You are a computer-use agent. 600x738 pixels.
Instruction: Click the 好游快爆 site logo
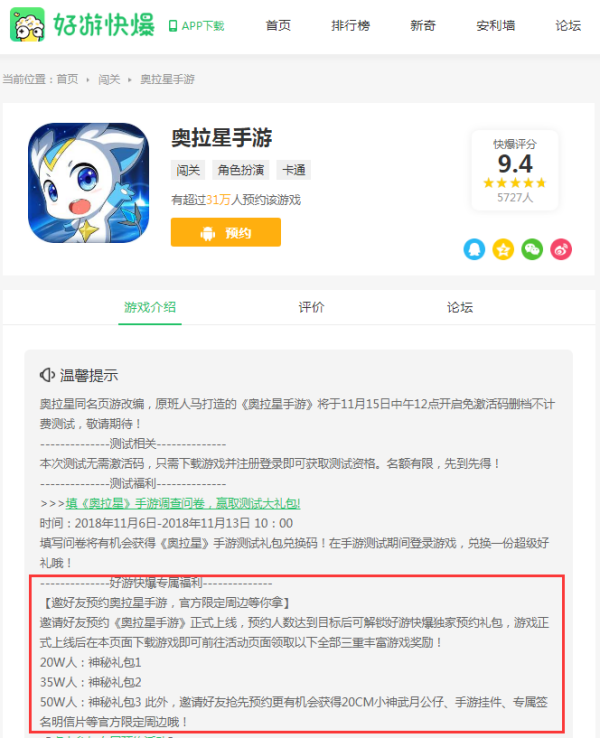pos(82,25)
